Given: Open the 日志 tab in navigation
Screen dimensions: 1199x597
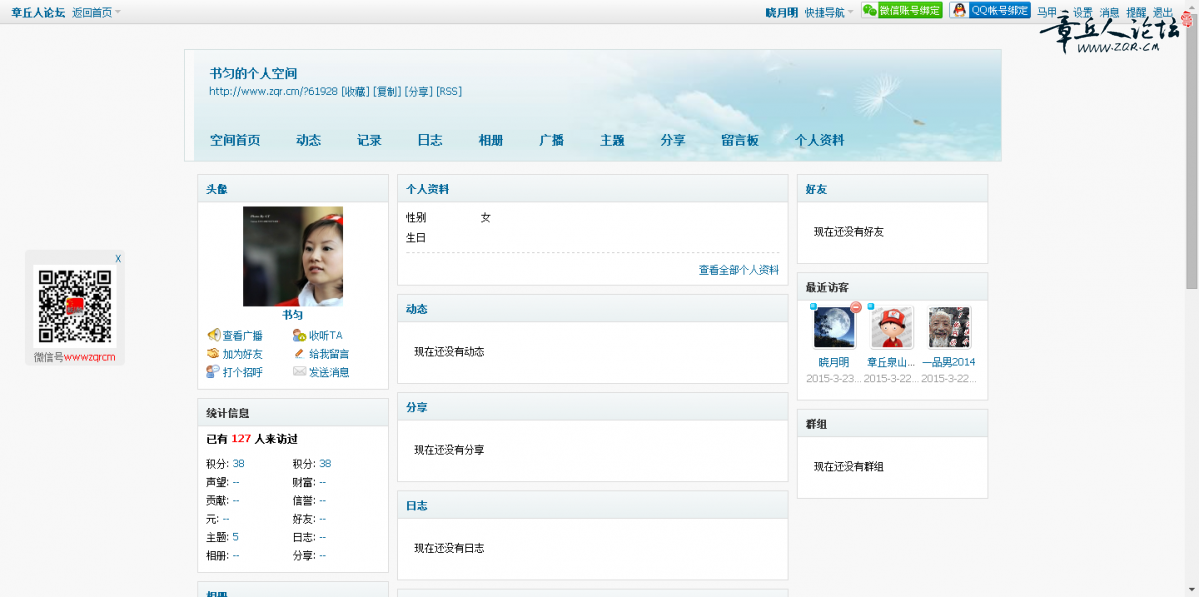Looking at the screenshot, I should point(430,140).
